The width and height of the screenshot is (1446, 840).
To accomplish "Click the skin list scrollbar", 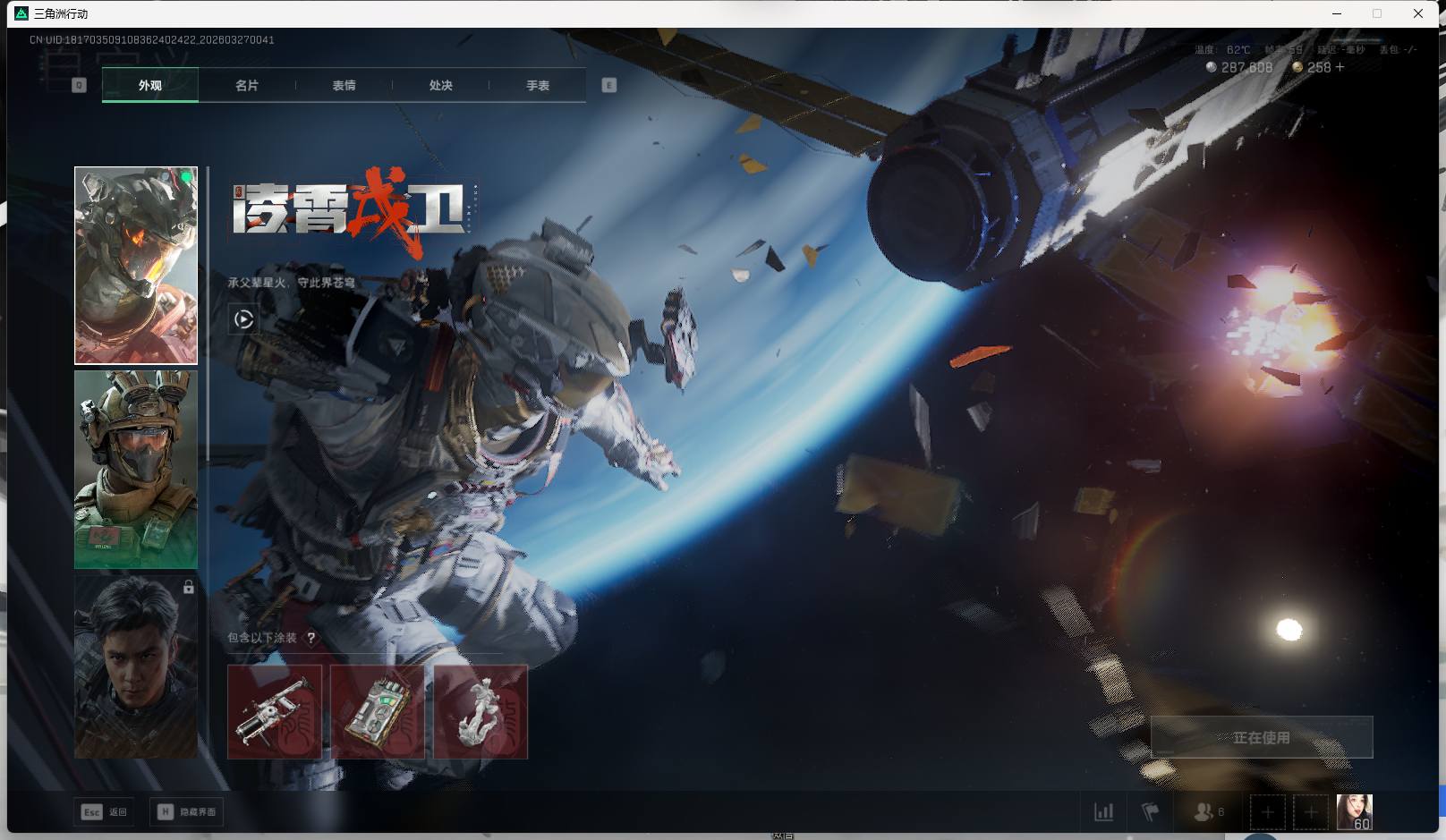I will tap(208, 313).
